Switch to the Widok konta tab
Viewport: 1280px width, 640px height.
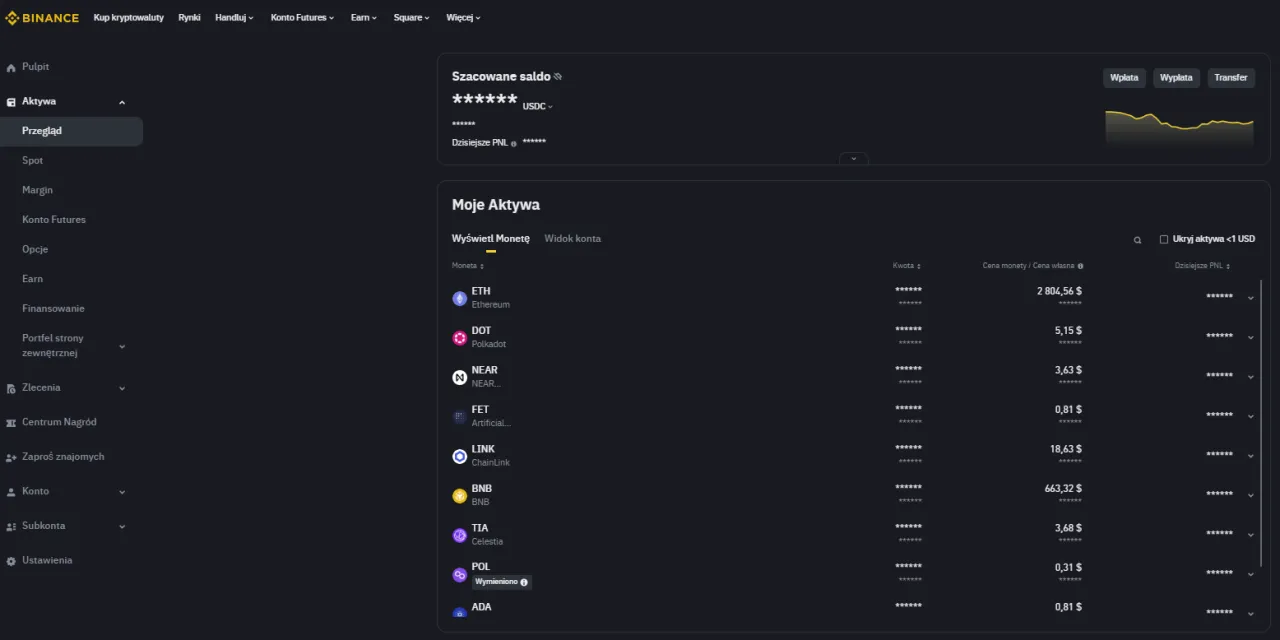tap(572, 238)
